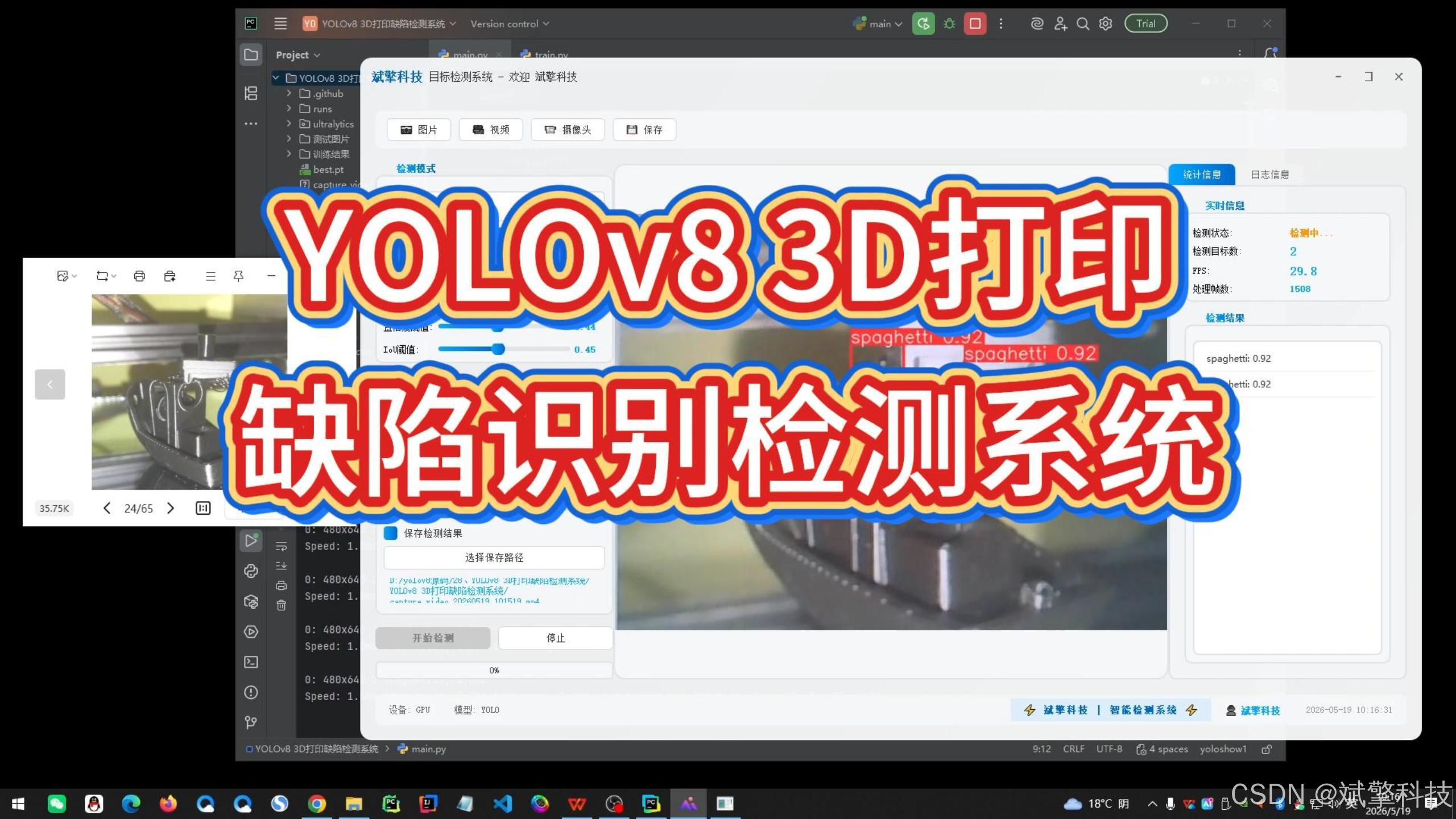Open the project name dropdown in PyCharm

tap(379, 23)
